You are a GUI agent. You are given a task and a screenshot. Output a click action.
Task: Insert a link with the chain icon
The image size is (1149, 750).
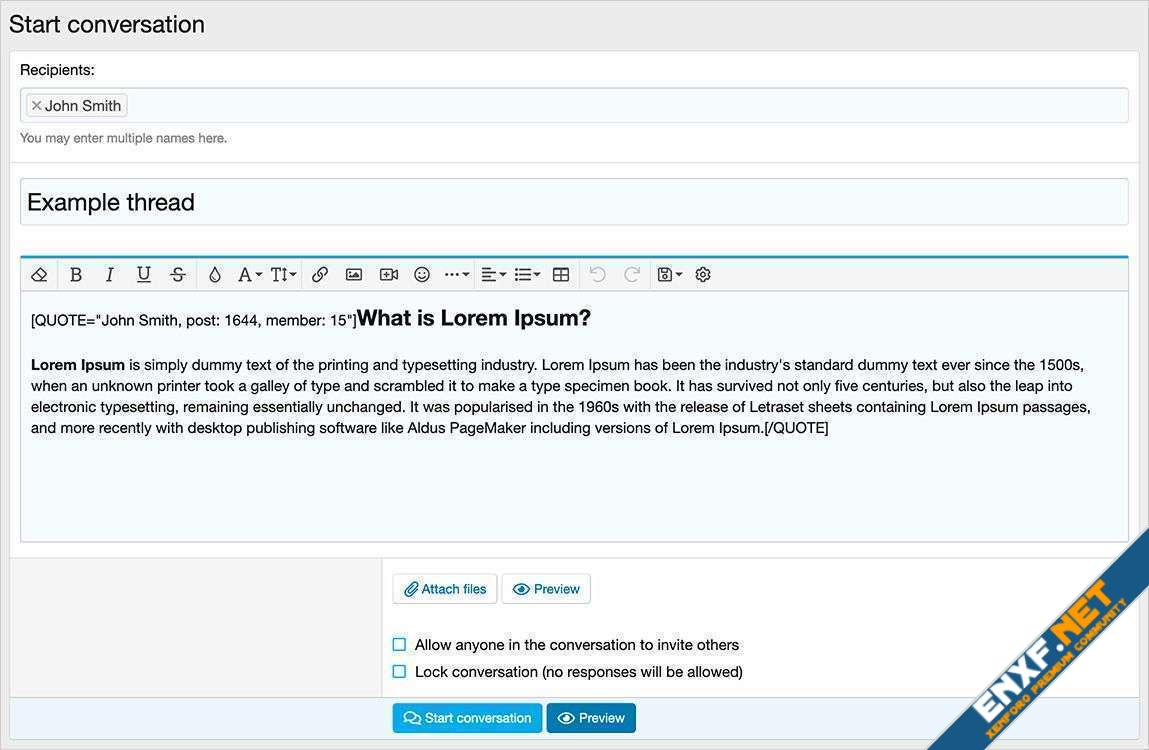pos(320,274)
